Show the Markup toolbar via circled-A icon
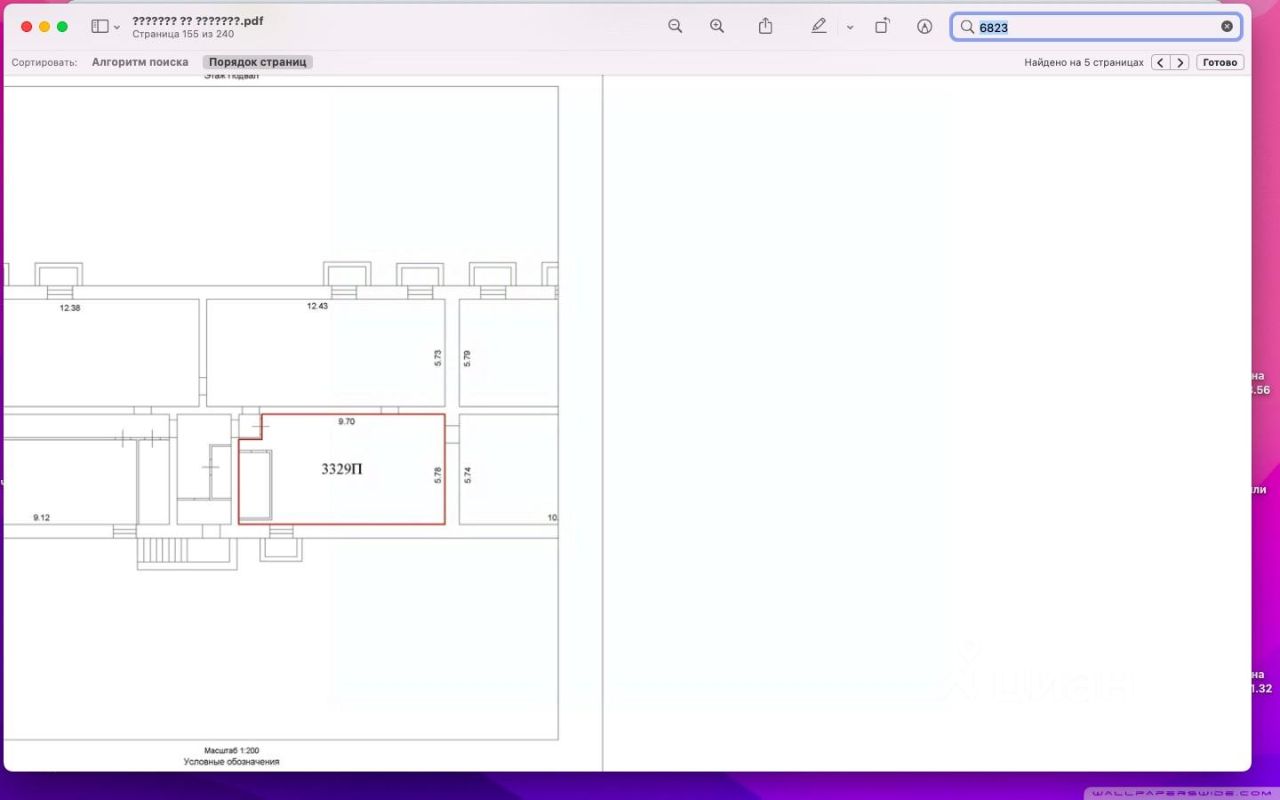 pyautogui.click(x=925, y=27)
